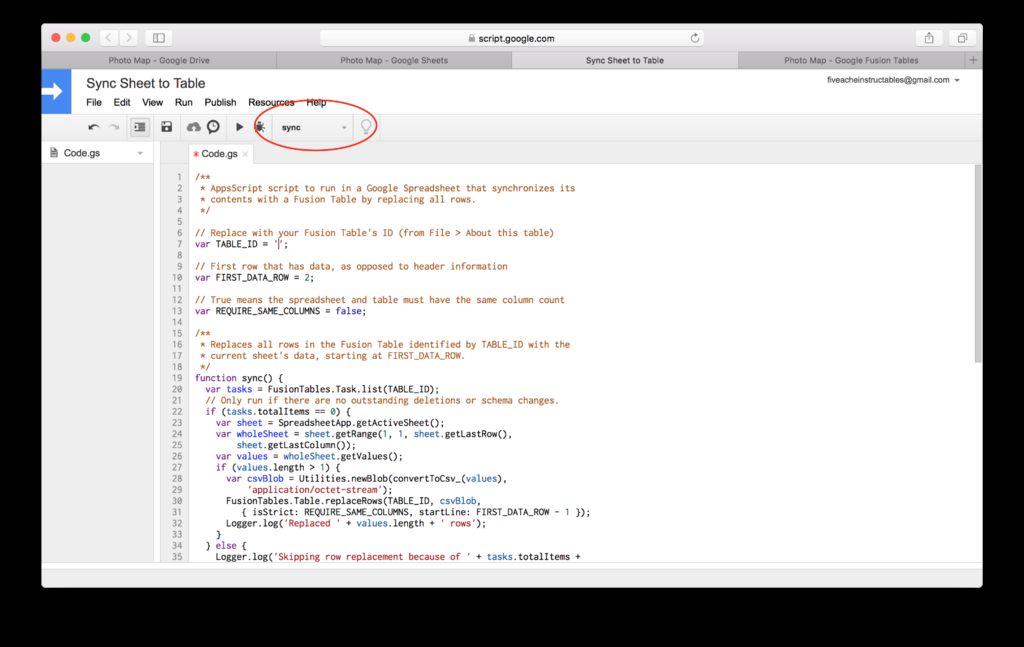1024x647 pixels.
Task: Toggle the Safari sidebar button
Action: pos(159,38)
